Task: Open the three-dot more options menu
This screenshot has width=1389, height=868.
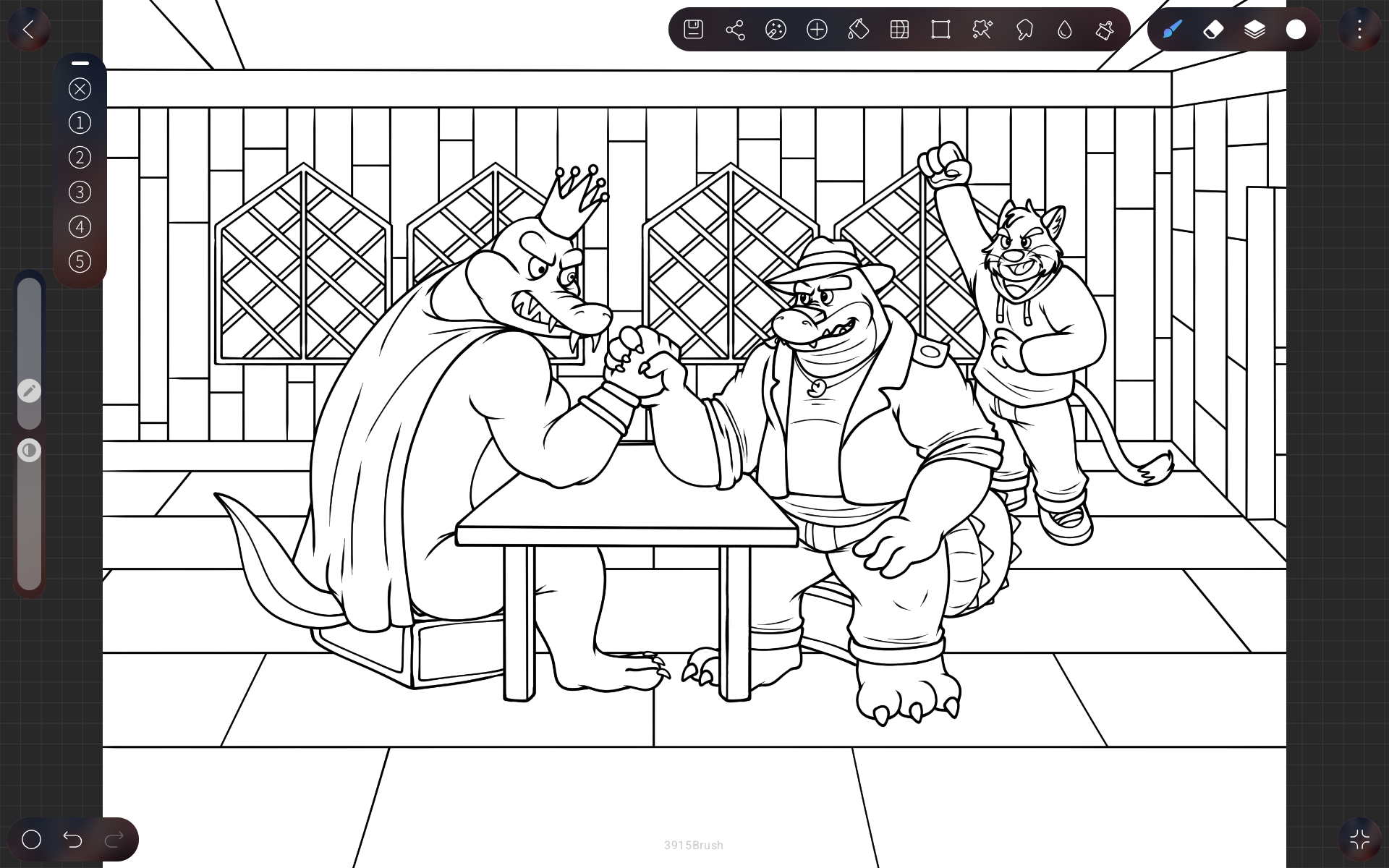Action: tap(1359, 30)
